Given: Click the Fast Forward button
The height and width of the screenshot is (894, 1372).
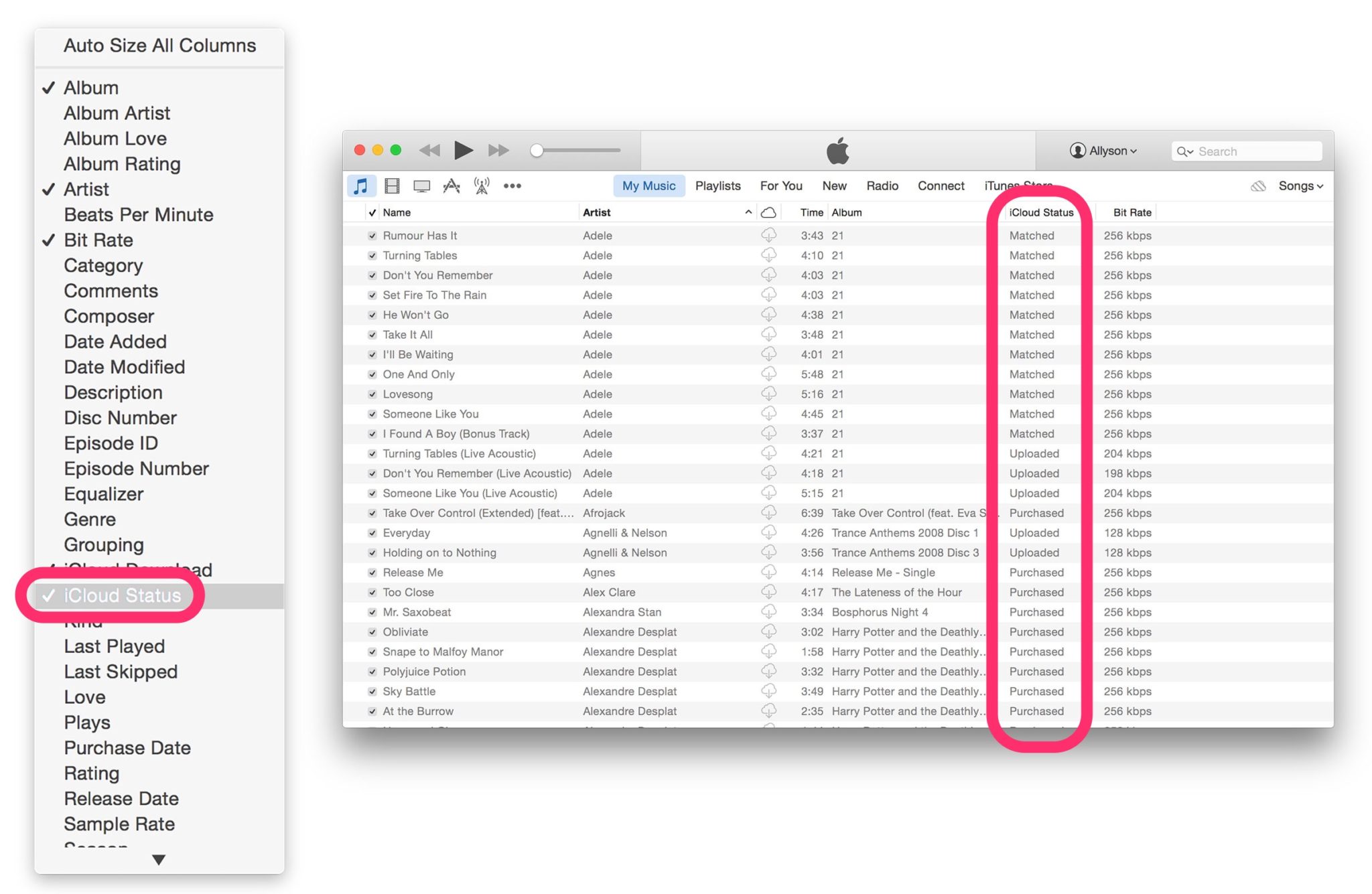Looking at the screenshot, I should tap(498, 151).
